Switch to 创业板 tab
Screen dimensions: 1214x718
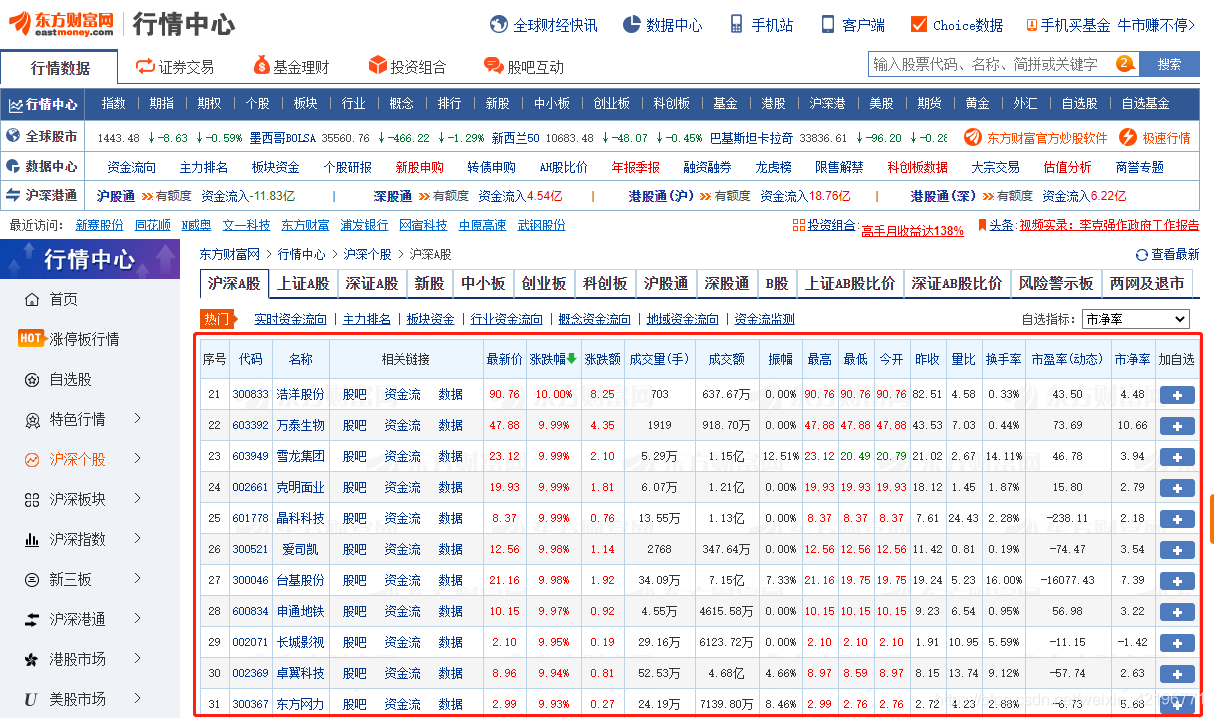[x=544, y=284]
